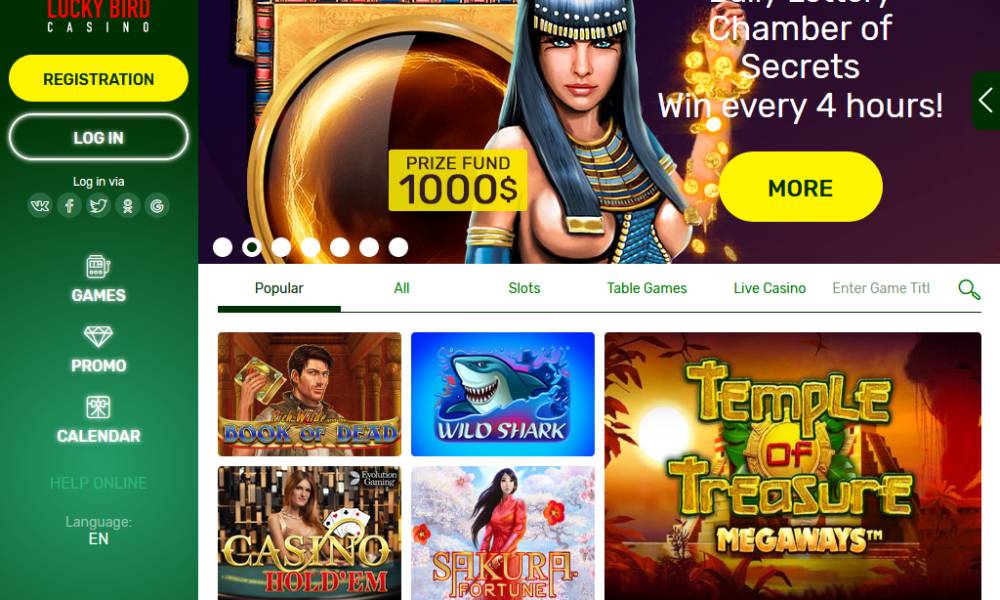
Task: Select the last banner slide dot
Action: (x=399, y=247)
